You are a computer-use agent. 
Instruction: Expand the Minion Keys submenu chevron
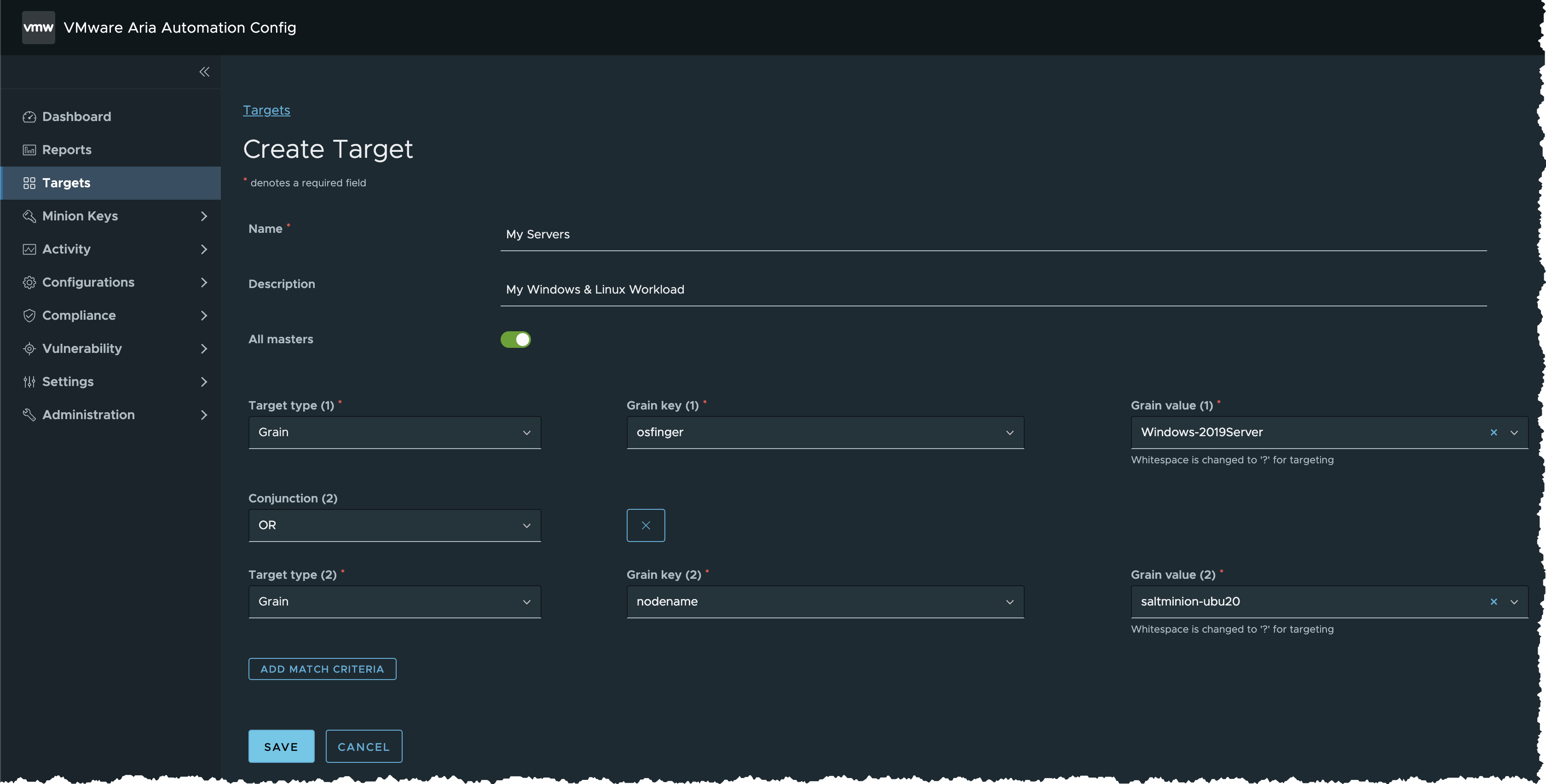(x=204, y=216)
